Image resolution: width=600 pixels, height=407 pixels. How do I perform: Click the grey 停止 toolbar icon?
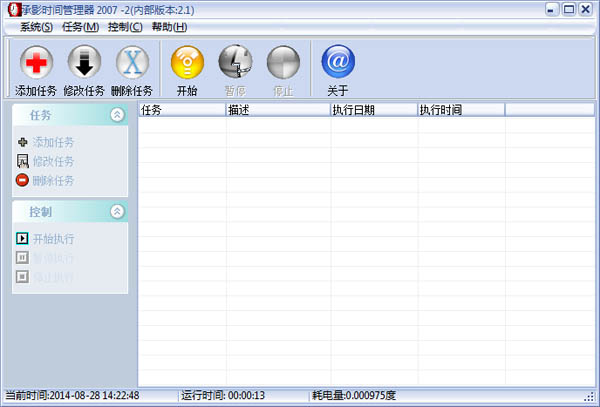point(283,62)
